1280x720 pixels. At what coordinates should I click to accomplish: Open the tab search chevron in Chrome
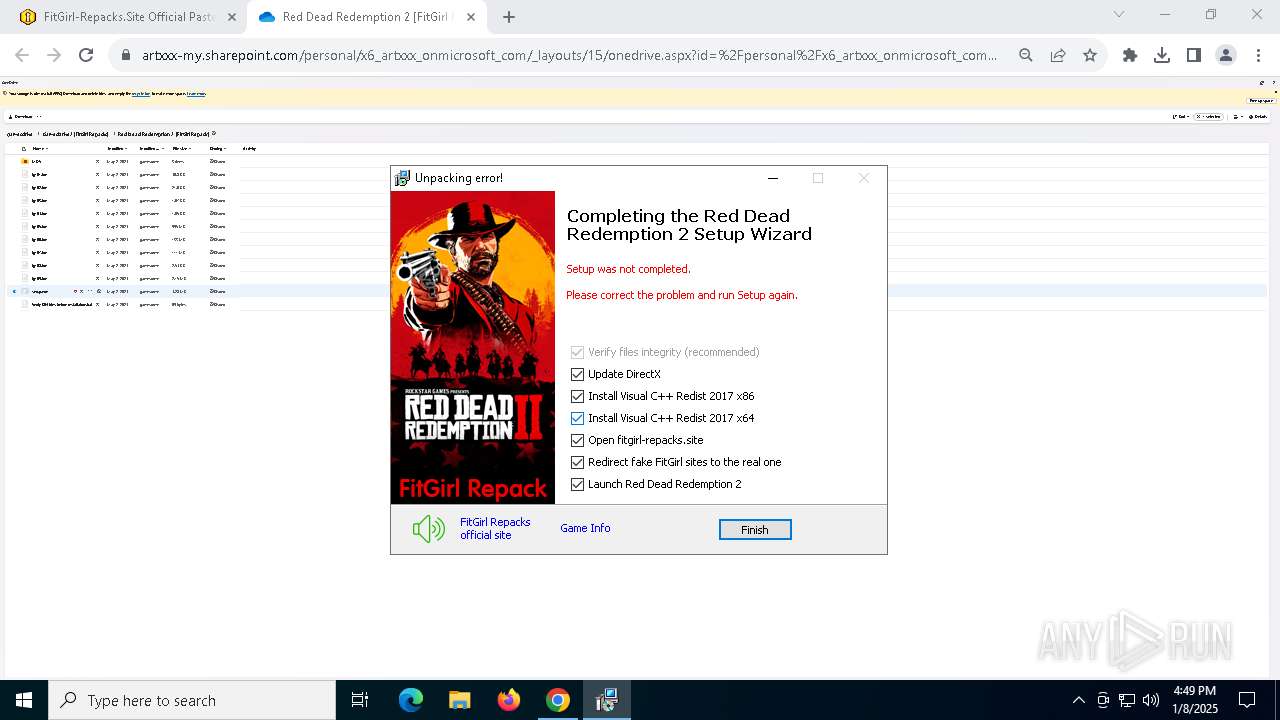point(1119,14)
